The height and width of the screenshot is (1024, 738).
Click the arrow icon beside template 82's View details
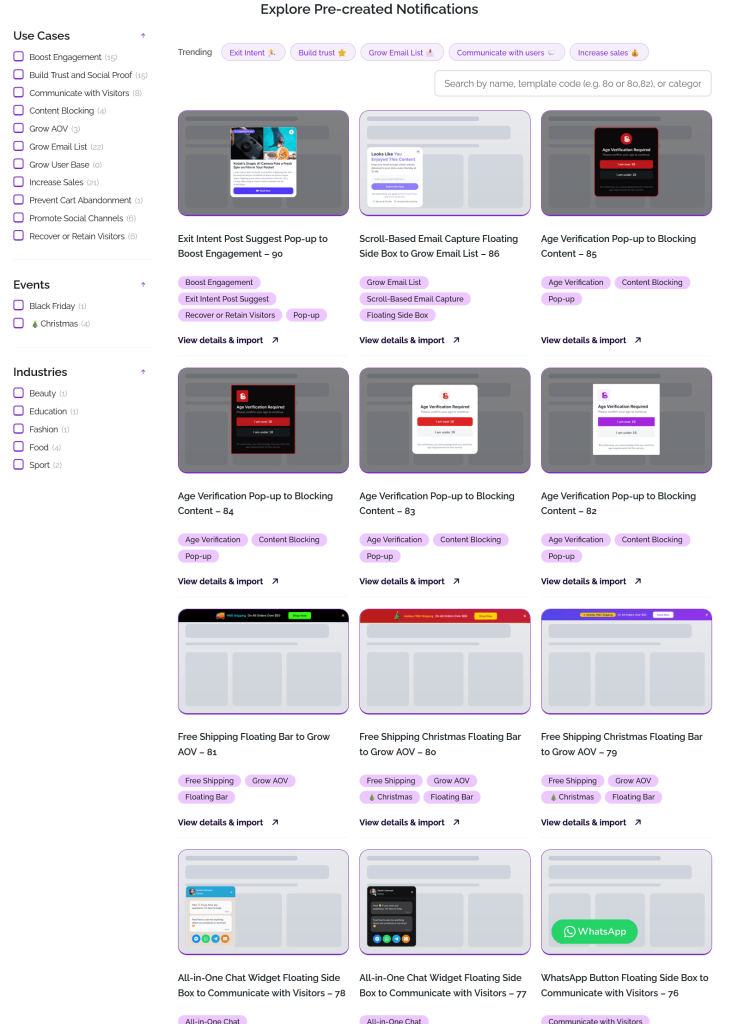coord(637,581)
